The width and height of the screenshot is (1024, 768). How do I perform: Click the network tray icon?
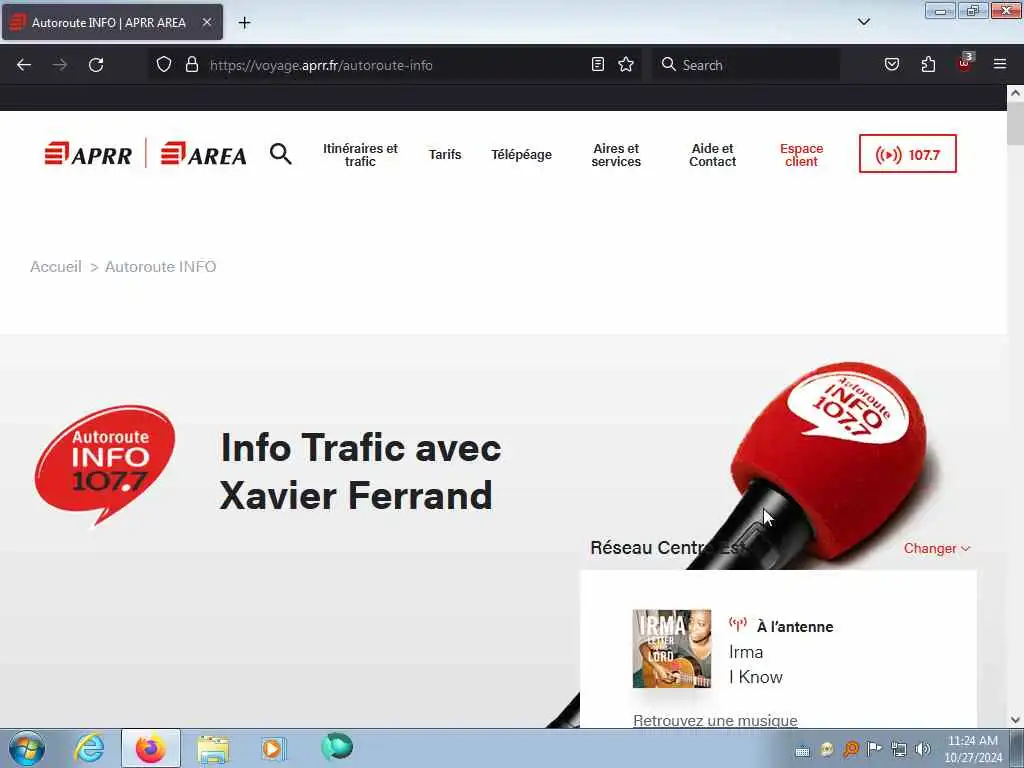click(899, 750)
